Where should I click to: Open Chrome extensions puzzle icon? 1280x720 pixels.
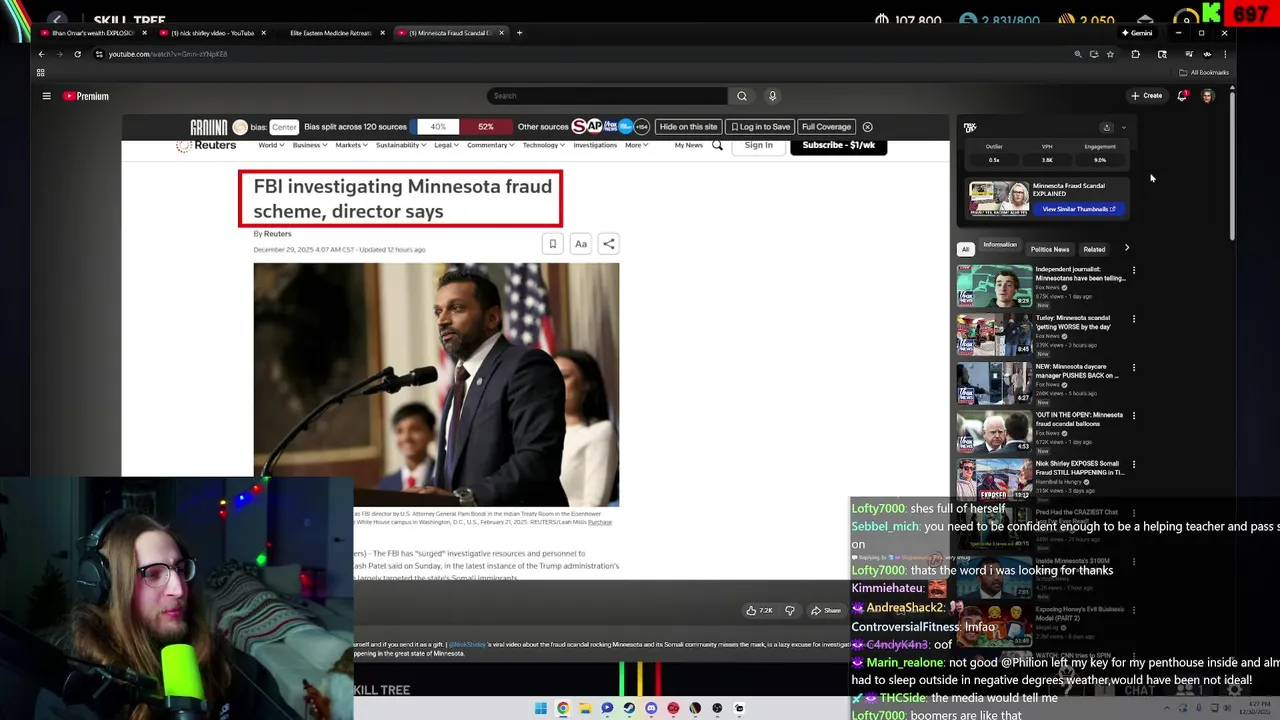(1135, 54)
